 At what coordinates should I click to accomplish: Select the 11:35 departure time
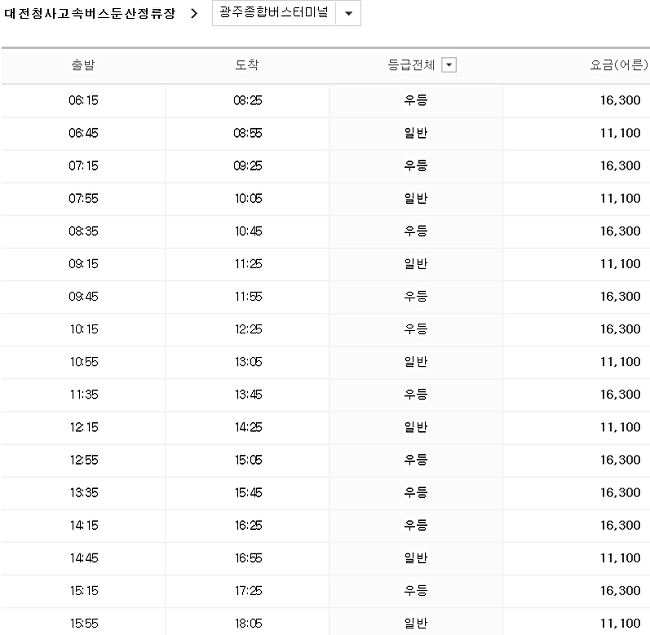[84, 395]
